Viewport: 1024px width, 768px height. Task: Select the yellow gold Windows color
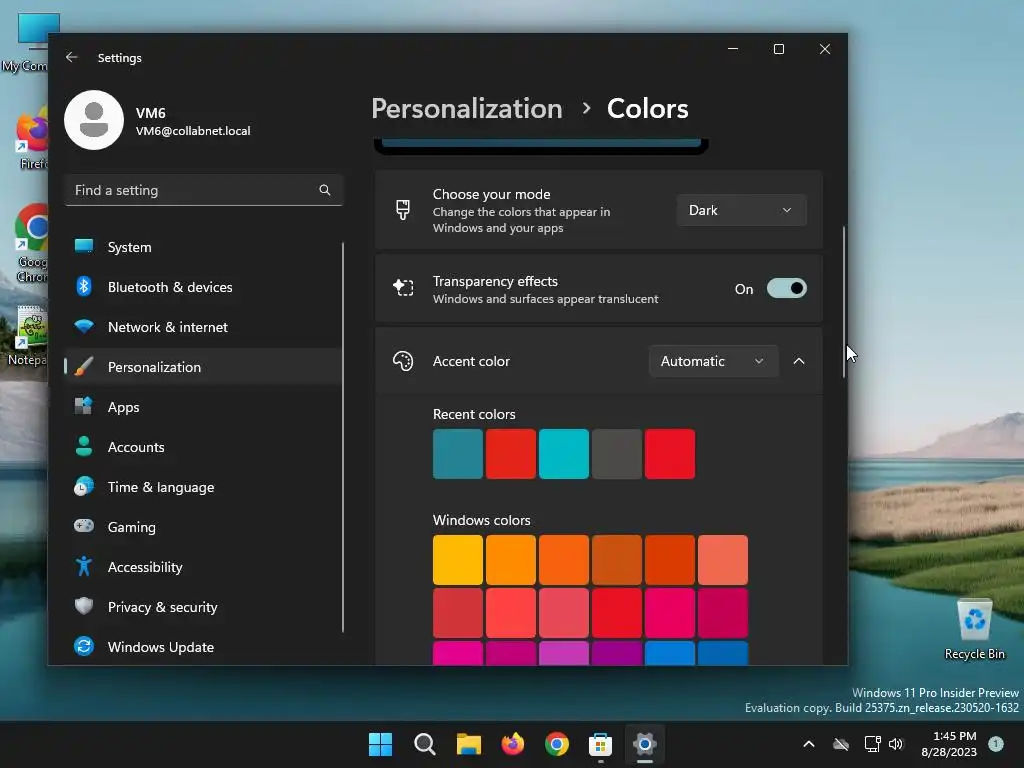[458, 560]
